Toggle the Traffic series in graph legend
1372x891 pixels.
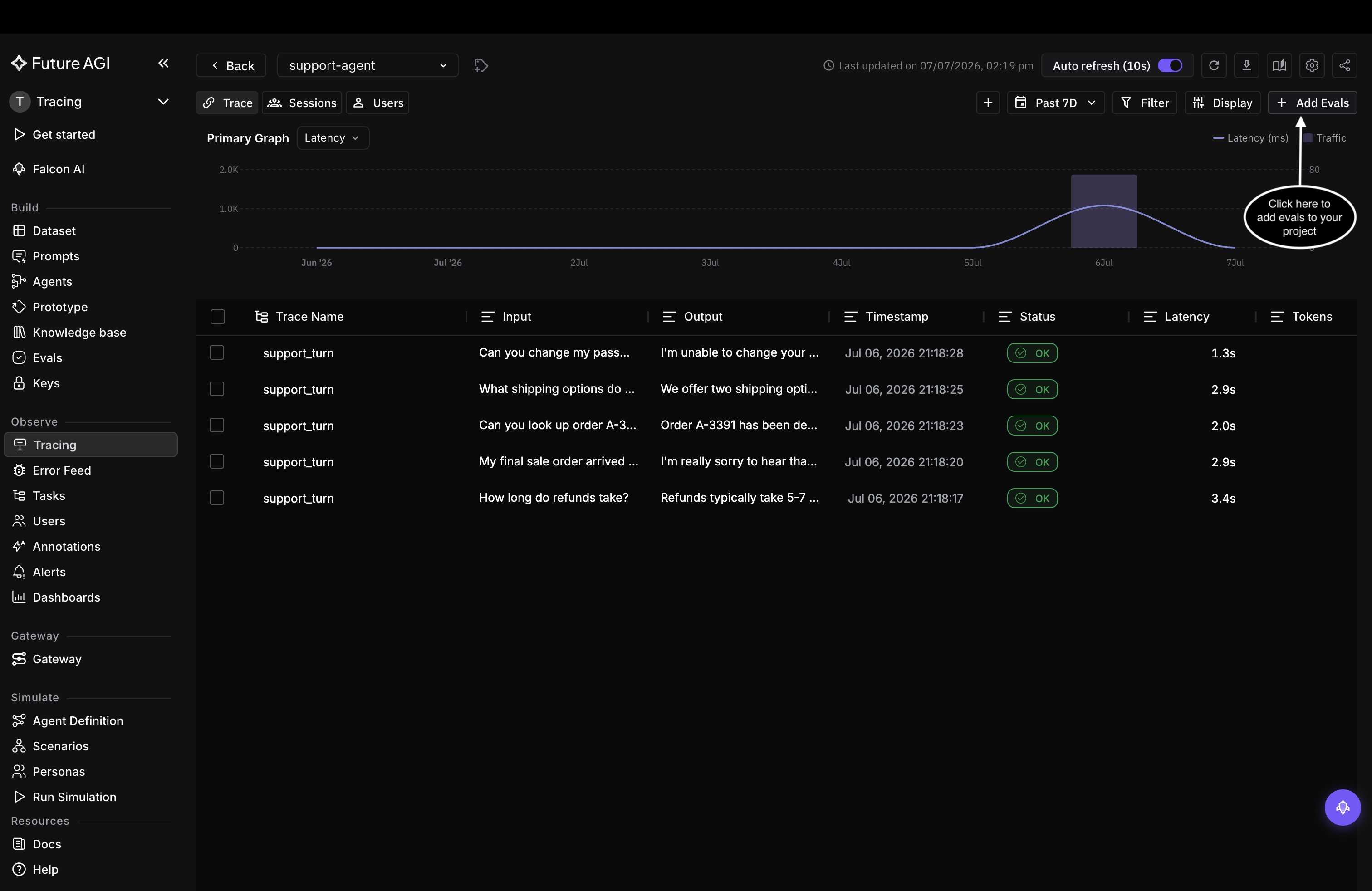tap(1325, 138)
